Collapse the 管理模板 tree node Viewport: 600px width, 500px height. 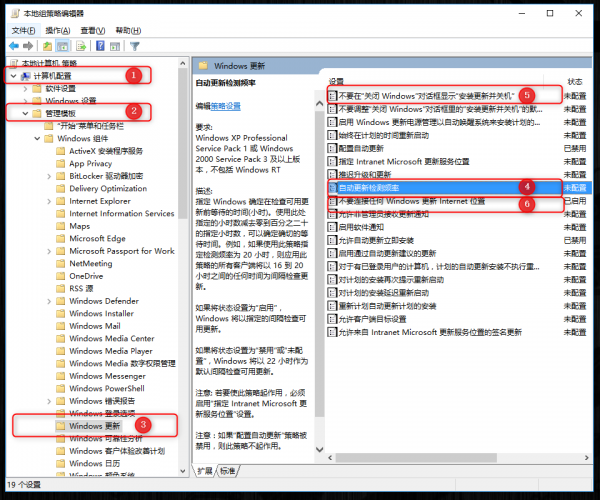pos(24,113)
